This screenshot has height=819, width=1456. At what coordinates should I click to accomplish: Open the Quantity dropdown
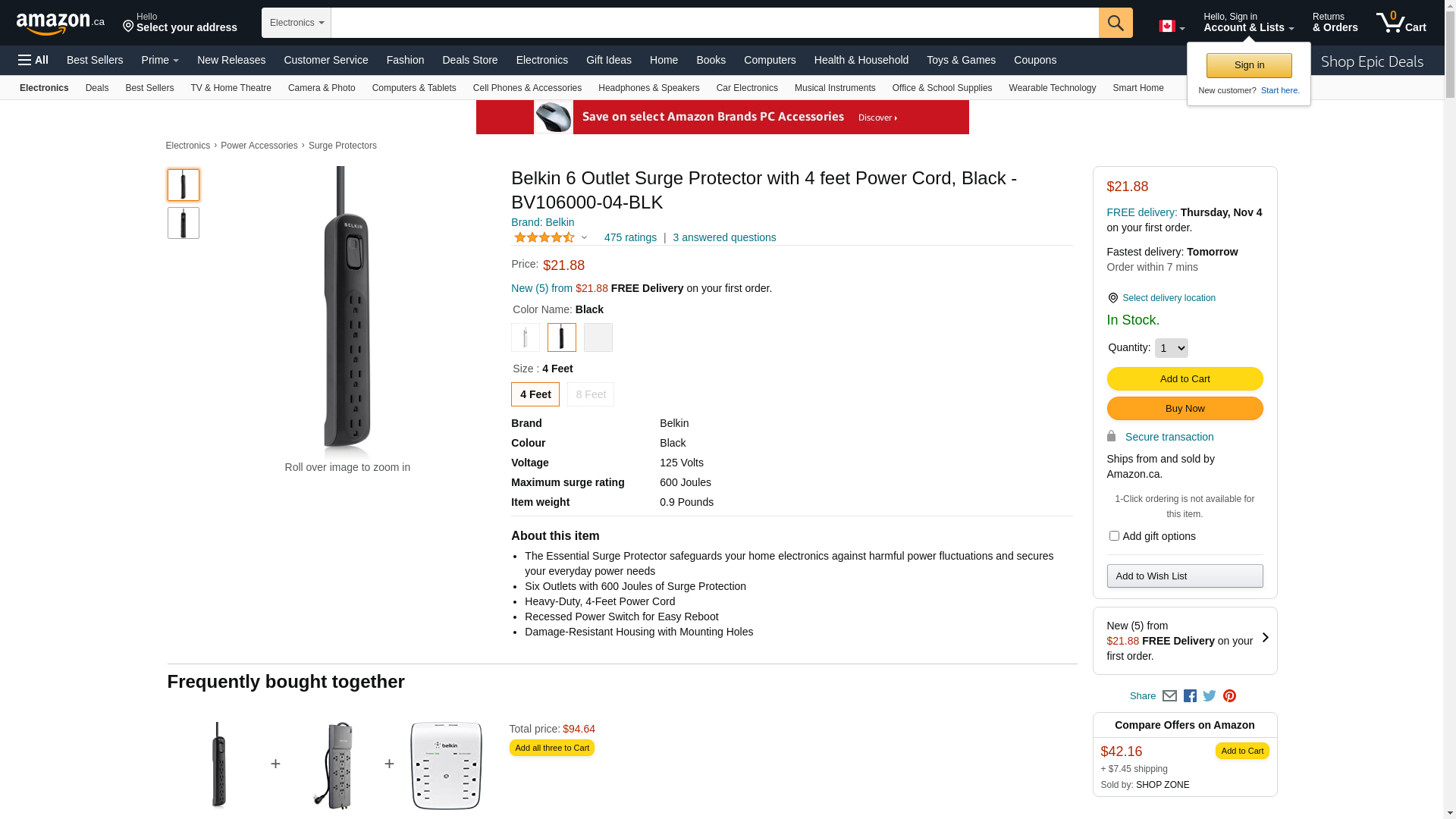(x=1171, y=348)
